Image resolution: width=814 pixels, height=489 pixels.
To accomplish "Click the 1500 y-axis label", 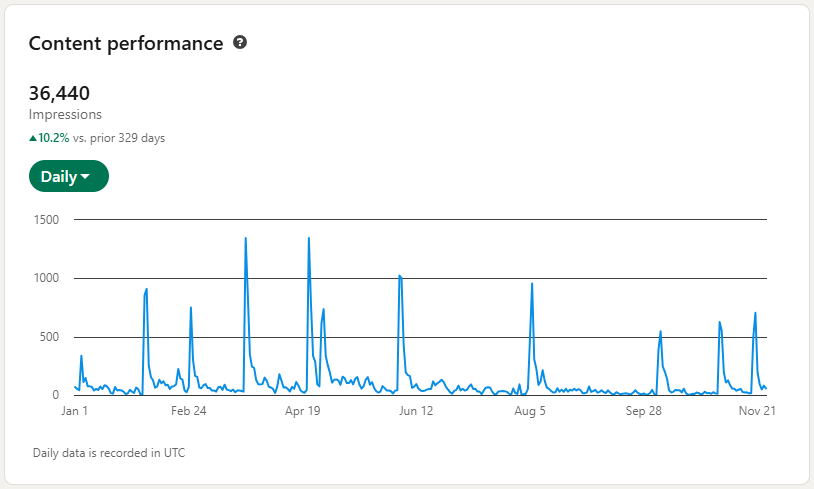I will pos(46,219).
